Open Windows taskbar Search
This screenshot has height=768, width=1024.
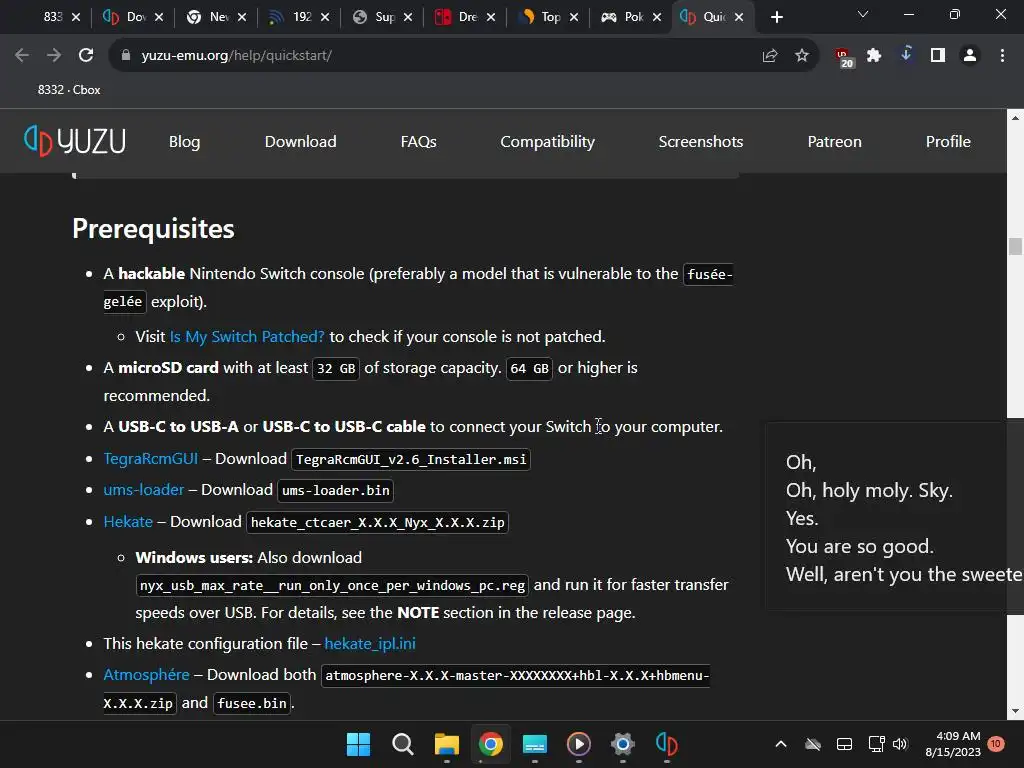pyautogui.click(x=402, y=744)
